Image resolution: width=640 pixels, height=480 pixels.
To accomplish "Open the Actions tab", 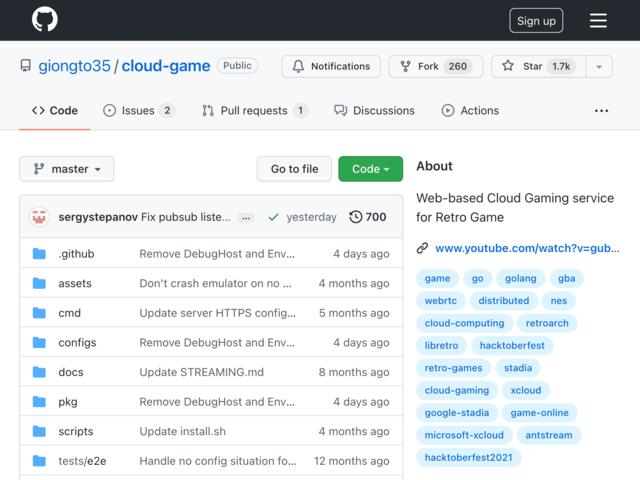I will tap(470, 111).
